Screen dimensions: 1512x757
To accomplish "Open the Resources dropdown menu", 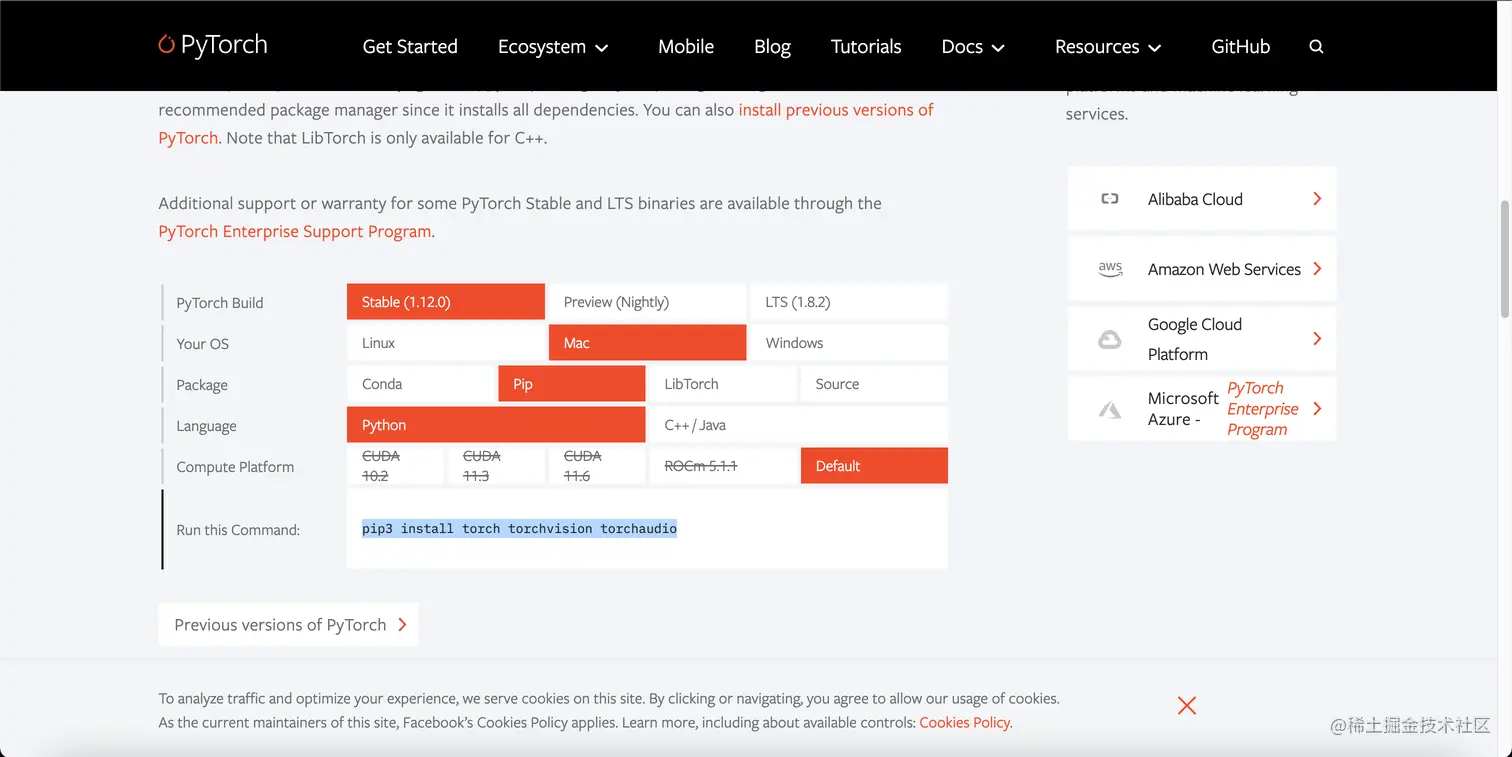I will point(1108,47).
